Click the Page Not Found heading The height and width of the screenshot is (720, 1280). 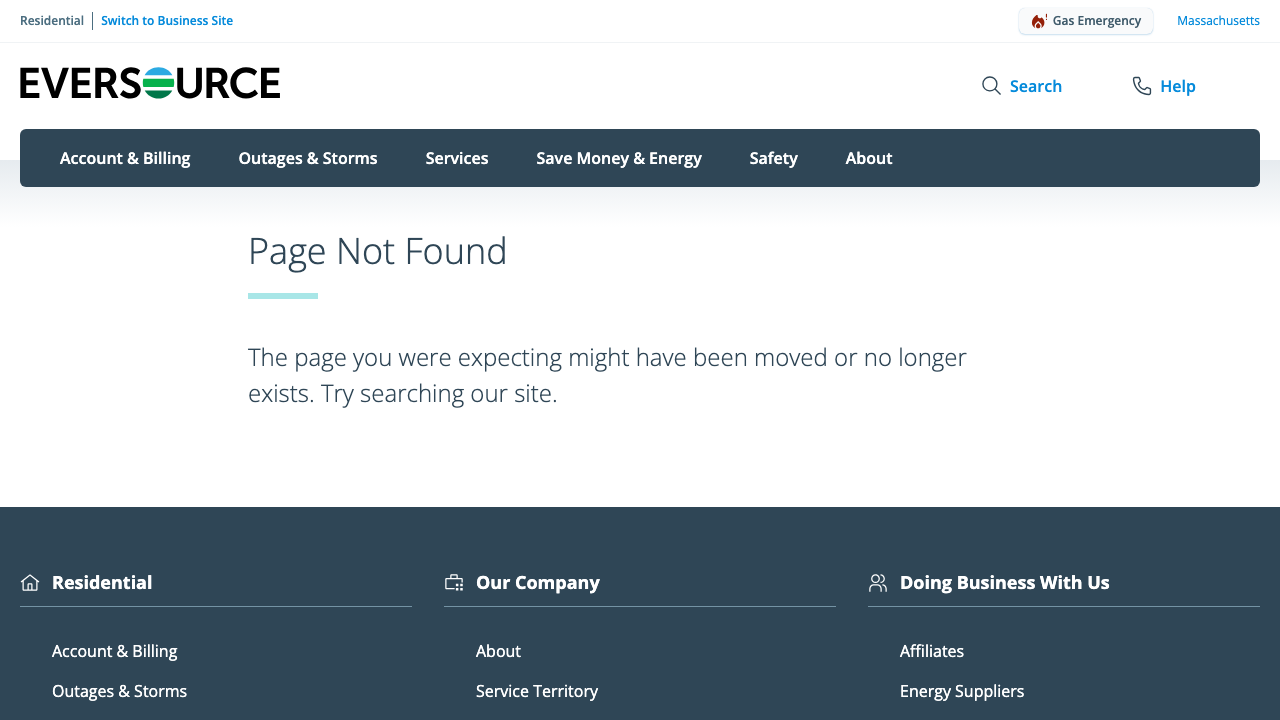click(x=378, y=251)
